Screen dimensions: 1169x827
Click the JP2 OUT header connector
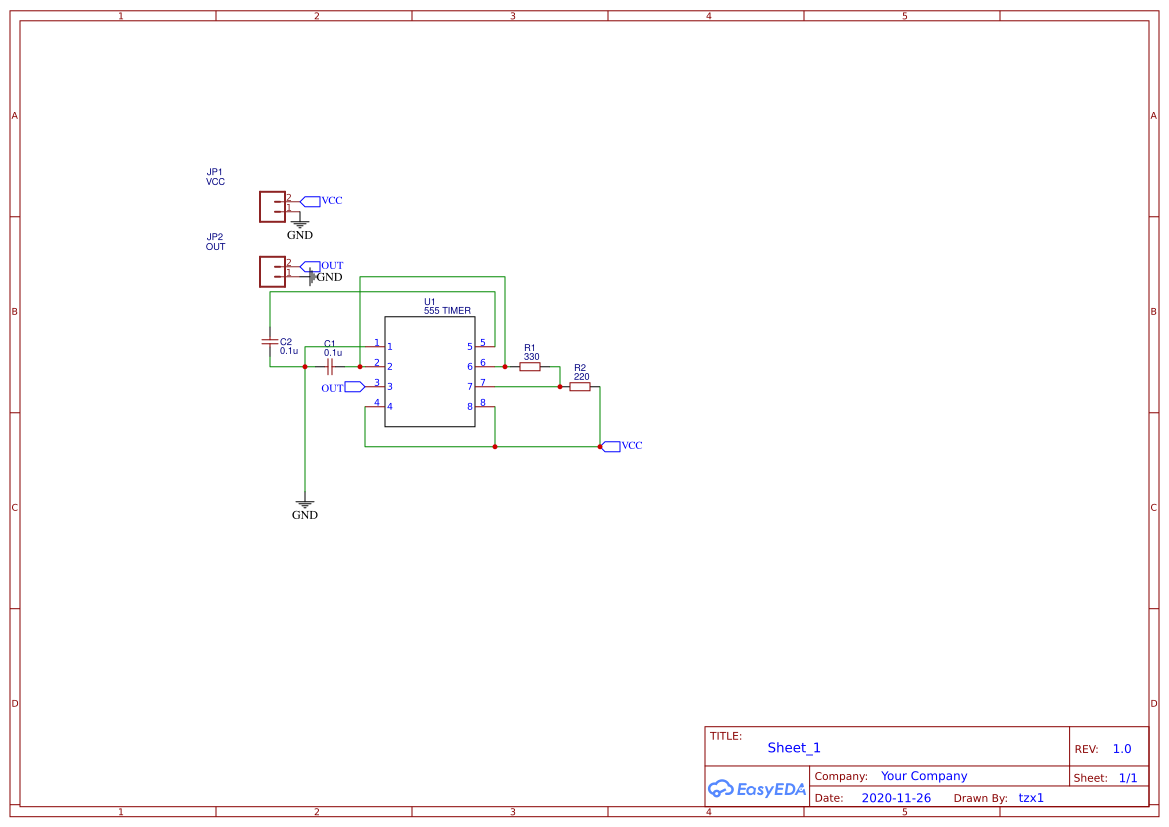point(271,271)
